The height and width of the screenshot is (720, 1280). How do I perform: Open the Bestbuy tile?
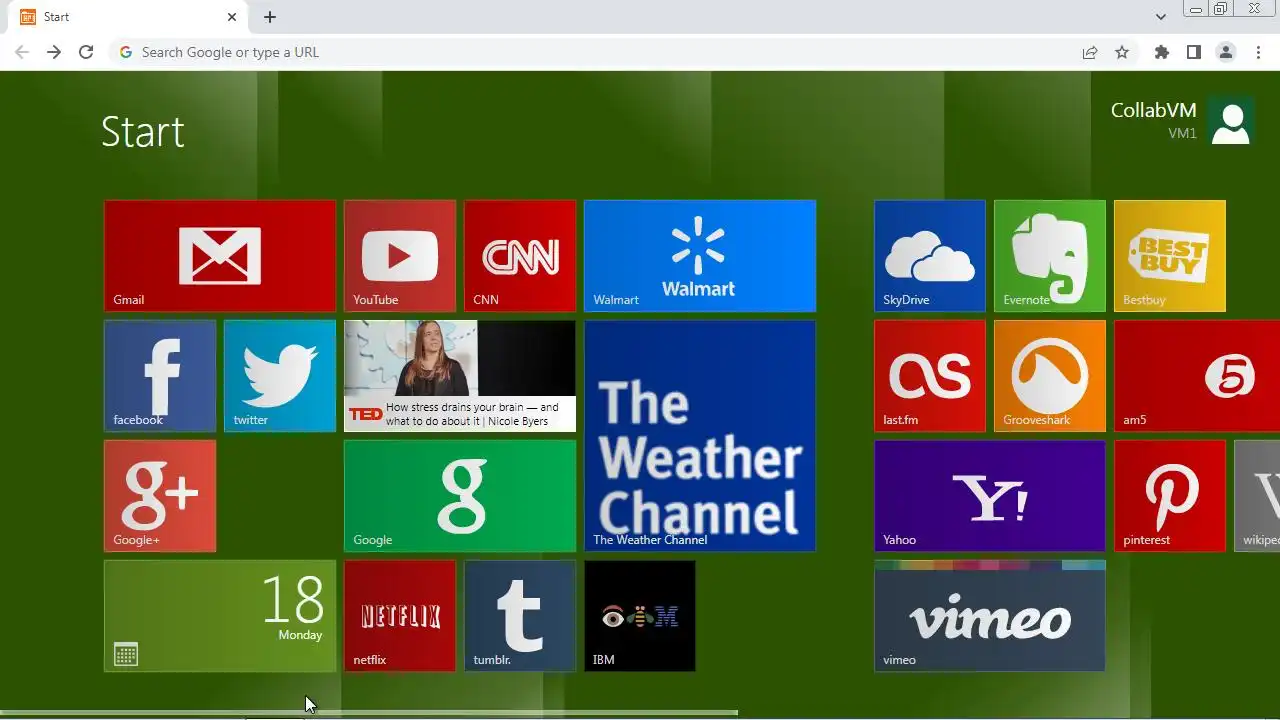point(1170,256)
